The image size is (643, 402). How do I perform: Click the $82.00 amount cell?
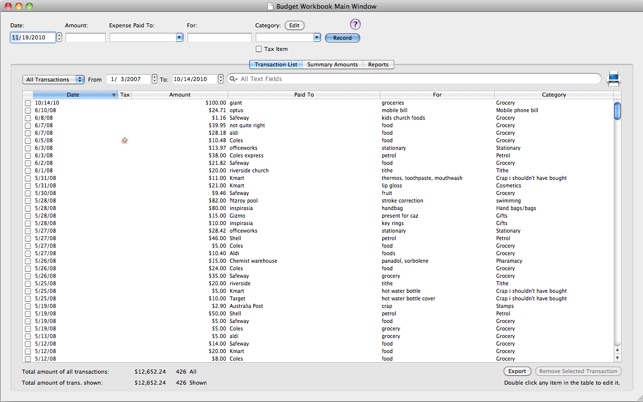pos(217,201)
